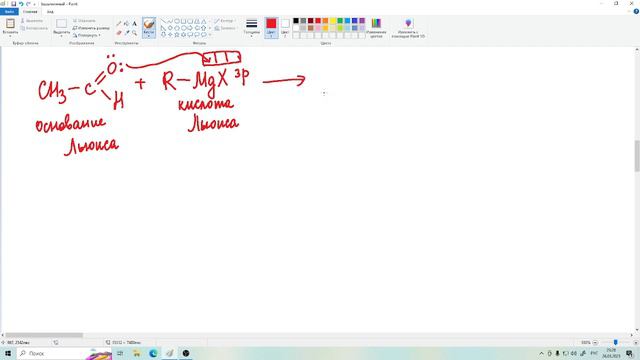Click the Brushes tool icon
Screen dimensions: 640x360
point(149,24)
